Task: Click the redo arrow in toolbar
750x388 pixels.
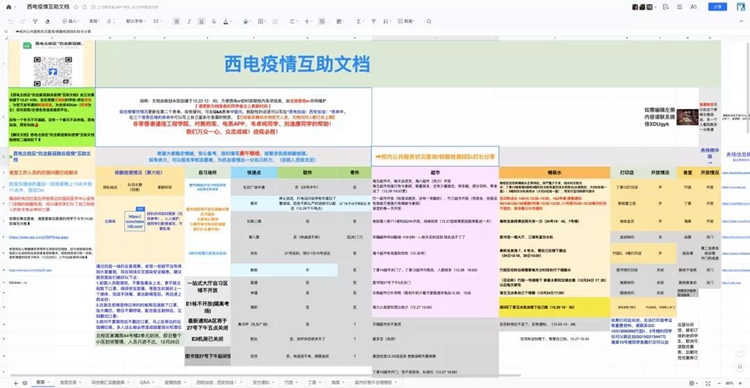Action: point(22,22)
